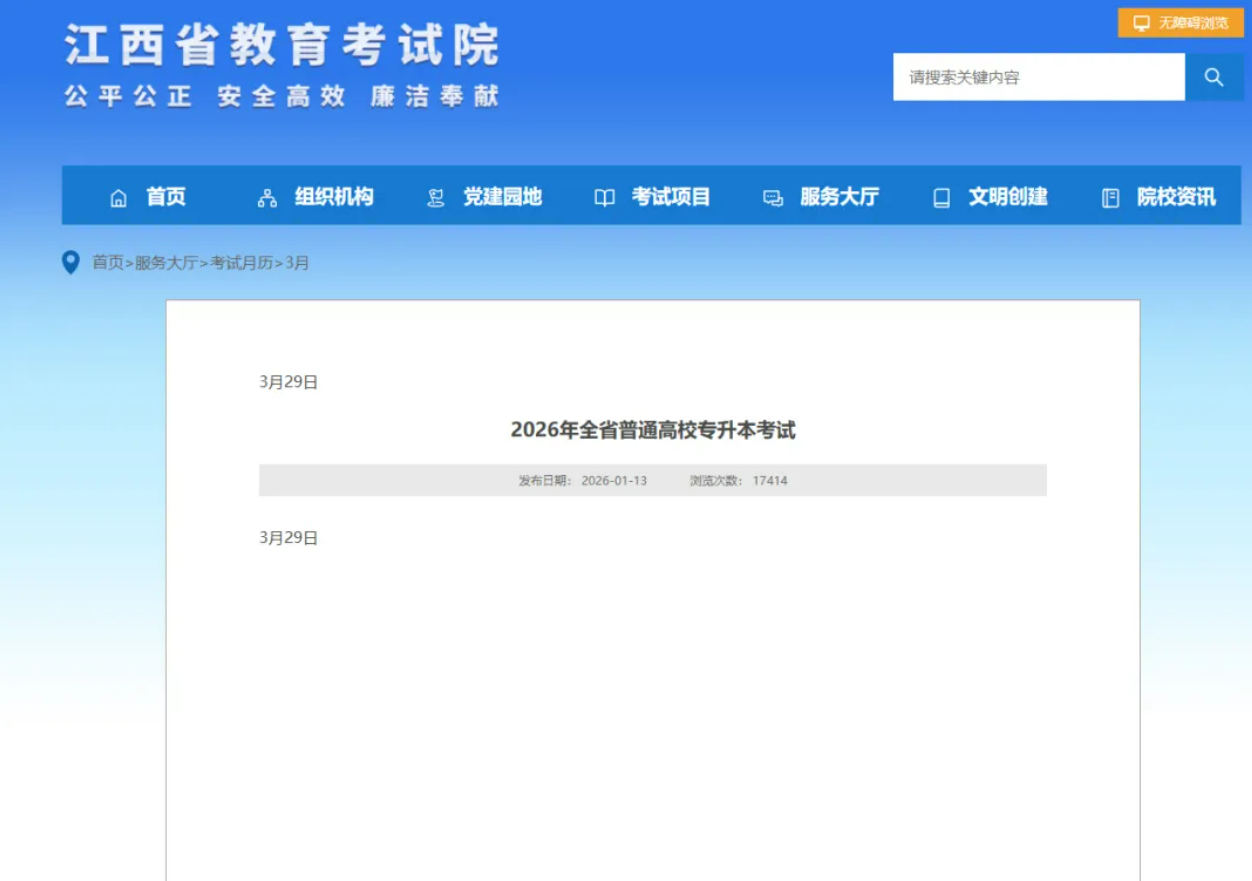Click the monitor icon in 无障碍浏览 button
The width and height of the screenshot is (1252, 881).
click(1139, 22)
